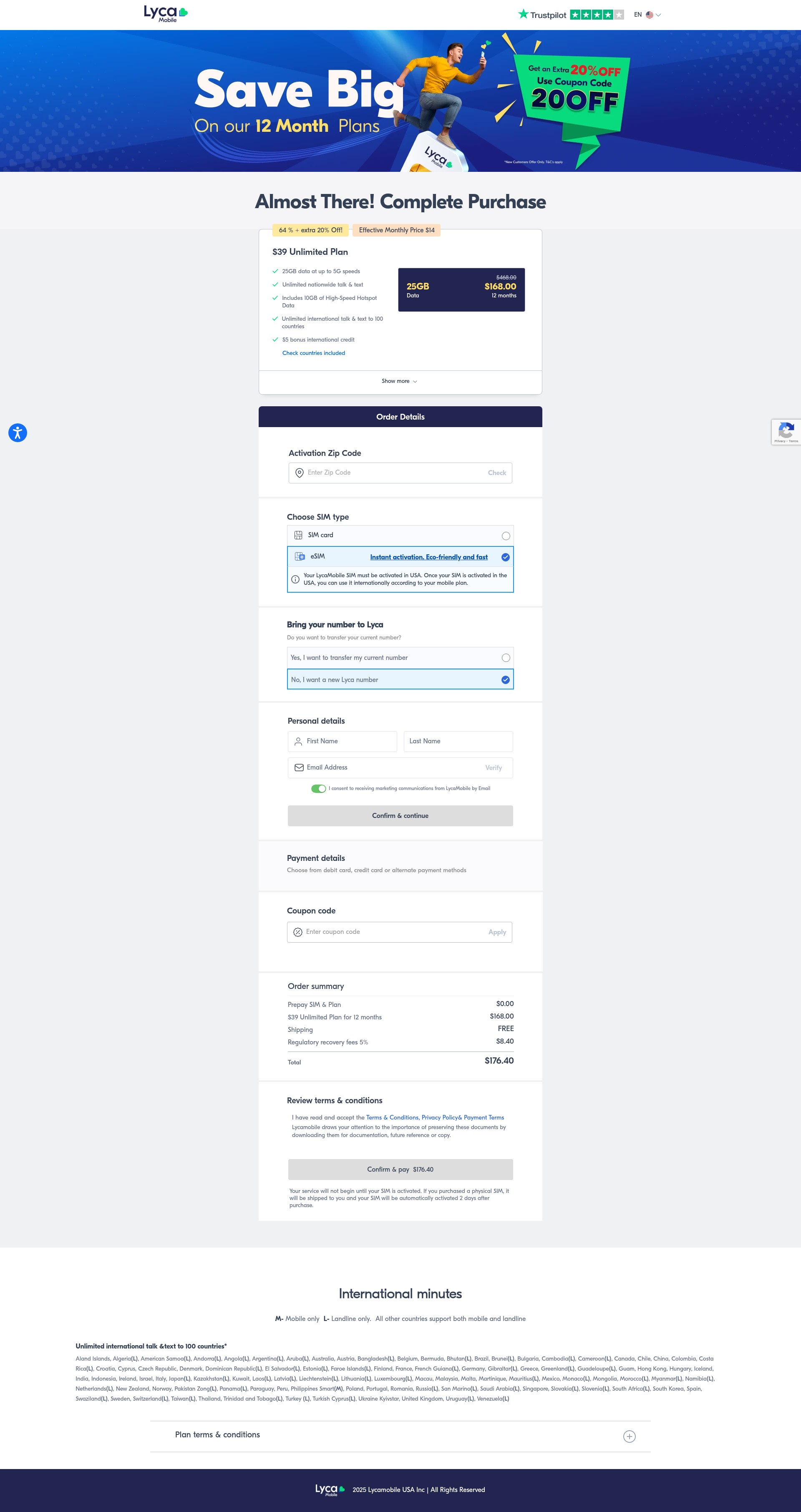Open the accessibility widget icon

(x=18, y=433)
